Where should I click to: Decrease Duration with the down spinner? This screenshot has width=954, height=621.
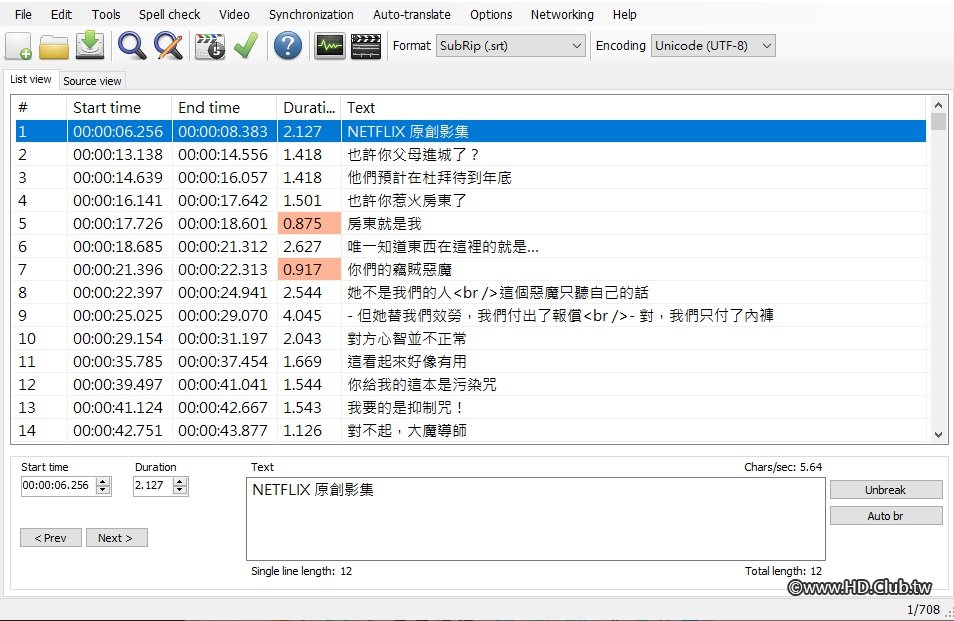coord(180,490)
